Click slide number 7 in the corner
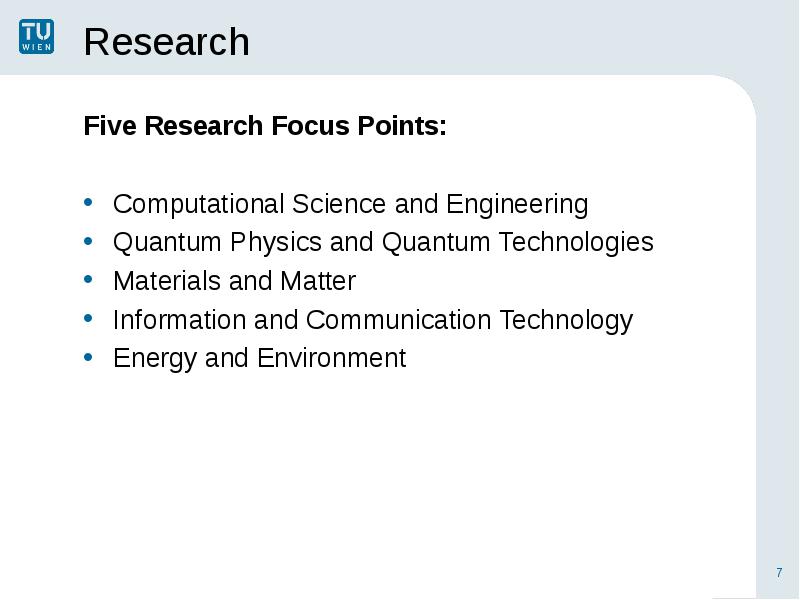The width and height of the screenshot is (800, 600). click(779, 572)
